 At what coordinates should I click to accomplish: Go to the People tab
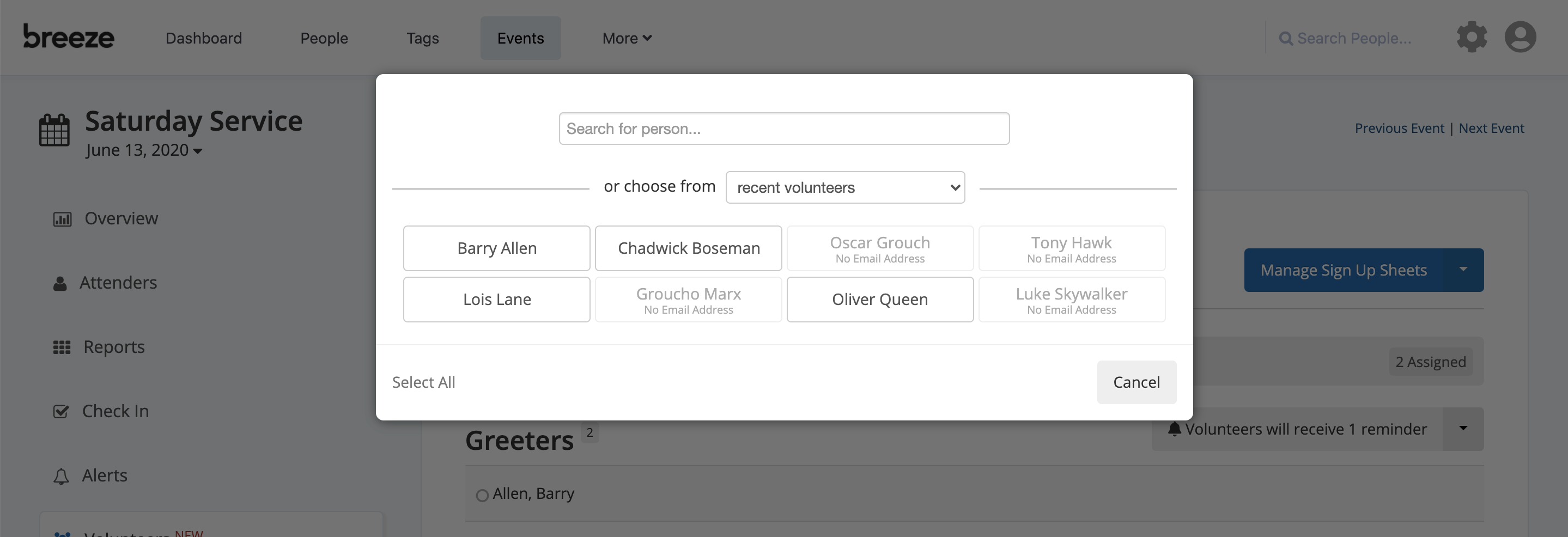pyautogui.click(x=324, y=38)
